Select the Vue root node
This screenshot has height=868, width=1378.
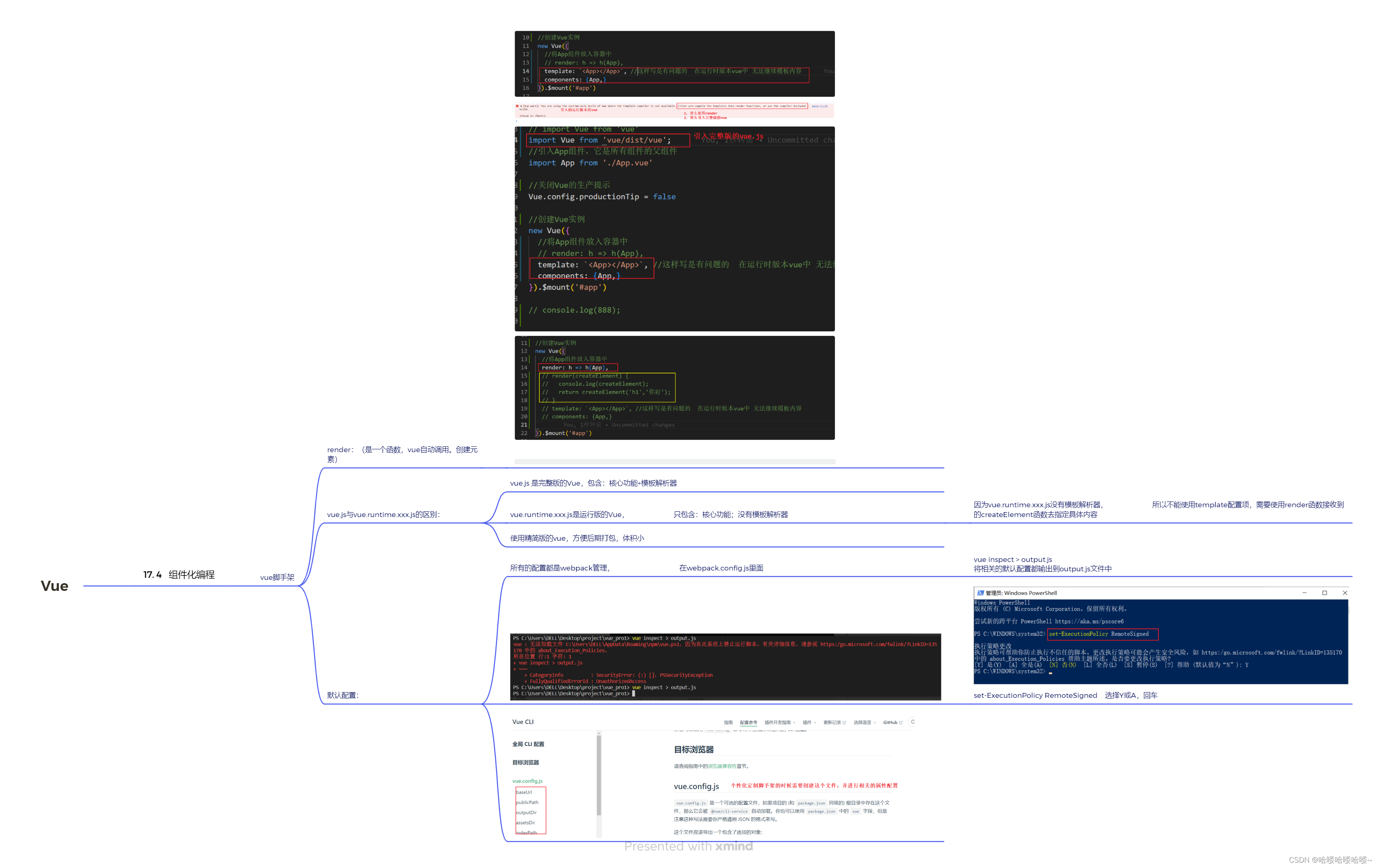pos(54,586)
